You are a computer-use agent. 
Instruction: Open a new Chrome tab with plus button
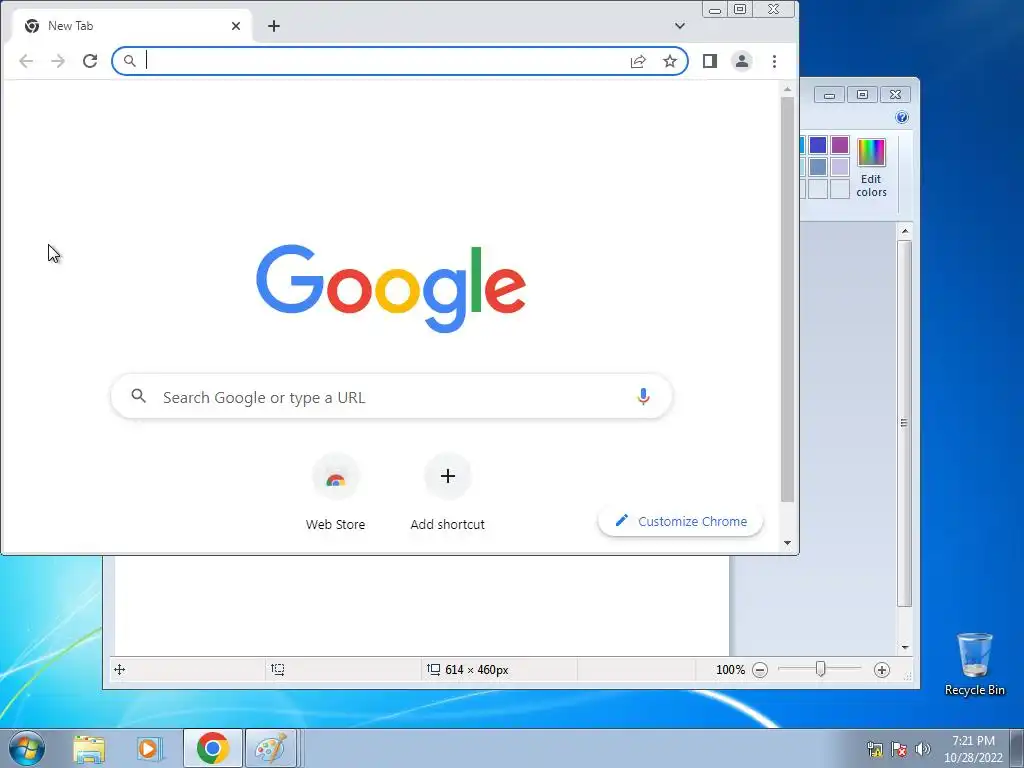274,26
